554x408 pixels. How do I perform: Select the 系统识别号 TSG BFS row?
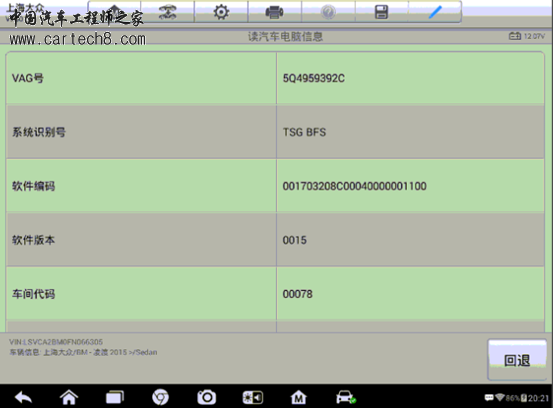point(275,132)
